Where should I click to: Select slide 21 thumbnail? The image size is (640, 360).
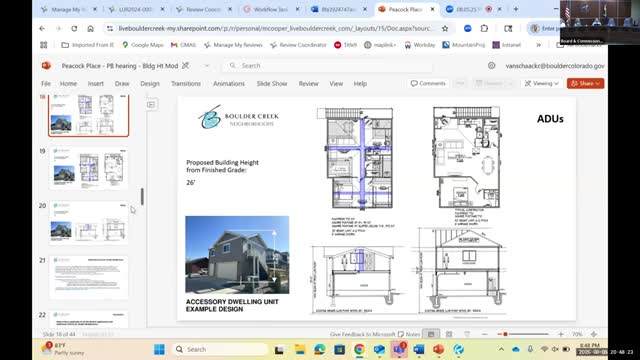coord(89,278)
